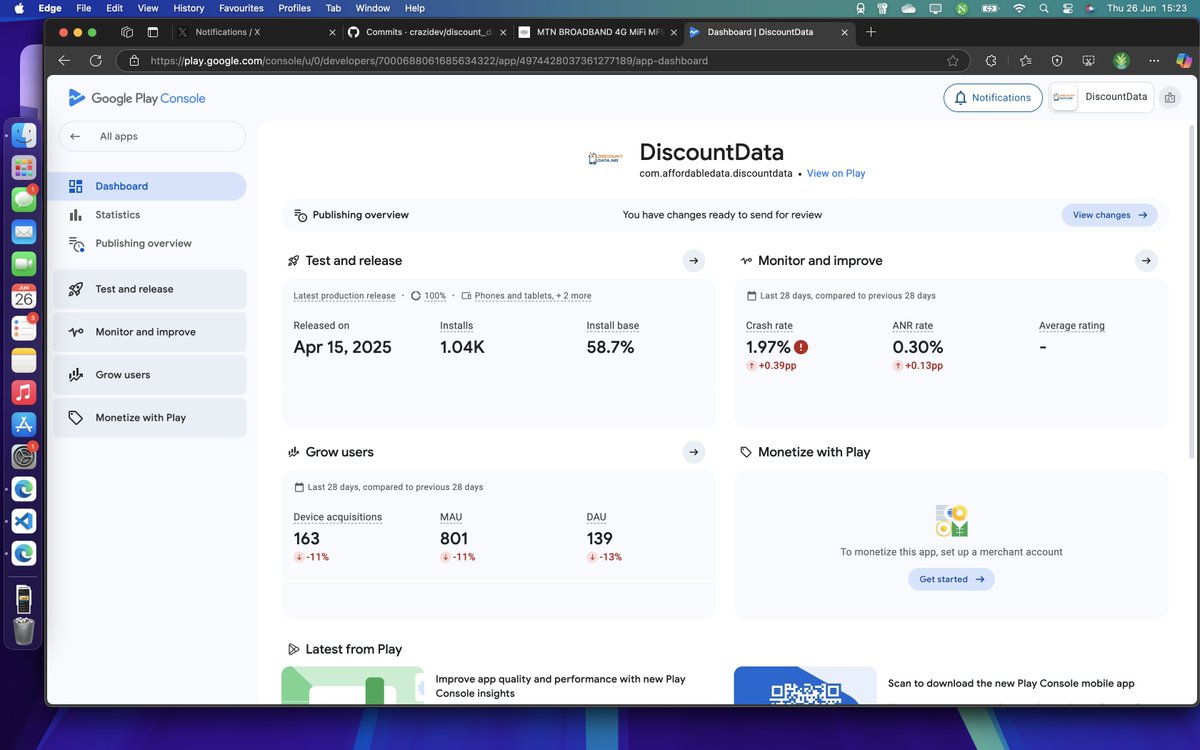
Task: Open the History menu in the menu bar
Action: [x=188, y=8]
